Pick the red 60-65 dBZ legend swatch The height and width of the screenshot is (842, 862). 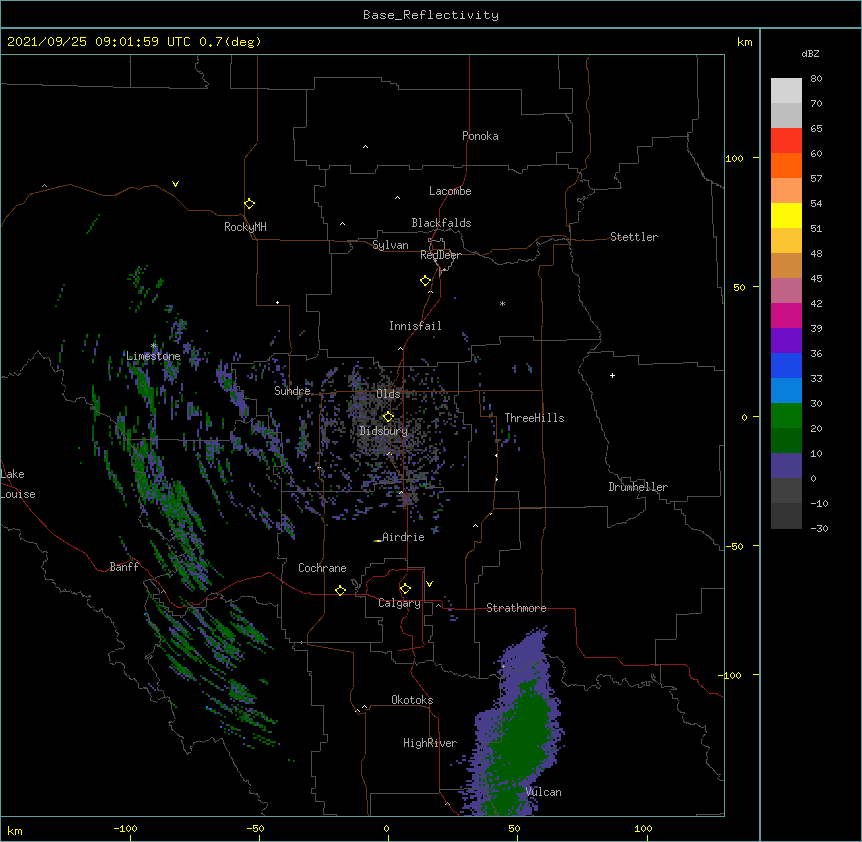click(786, 141)
